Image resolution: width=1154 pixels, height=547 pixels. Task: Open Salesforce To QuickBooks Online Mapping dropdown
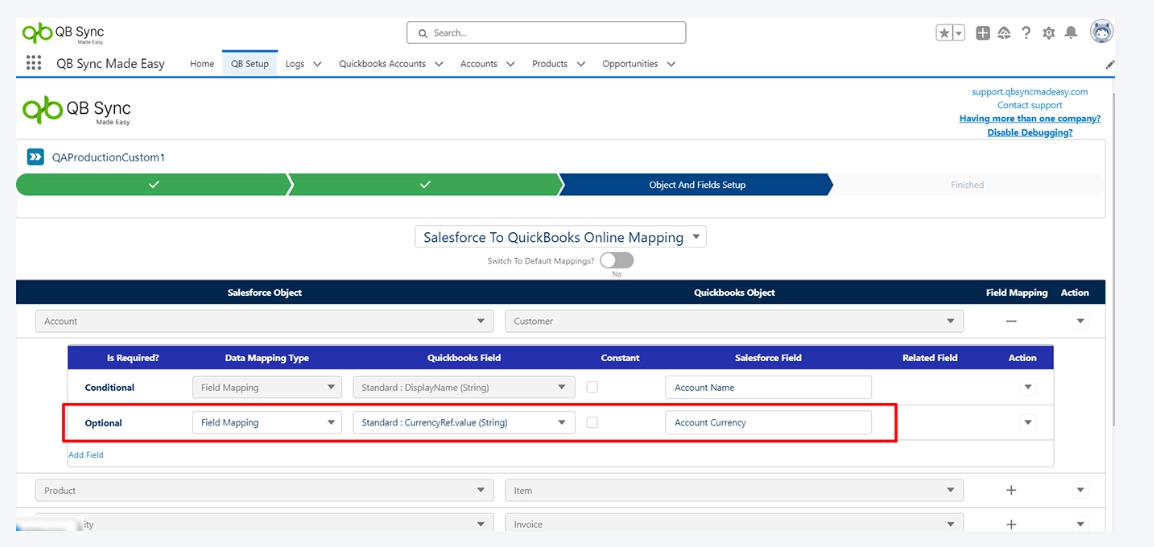point(561,237)
